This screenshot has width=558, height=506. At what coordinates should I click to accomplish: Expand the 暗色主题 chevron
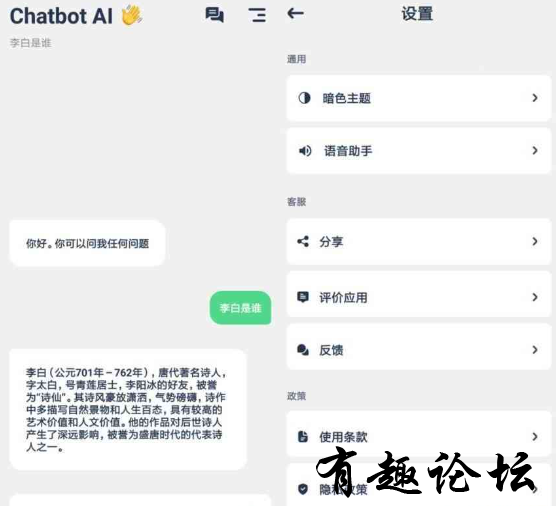pos(535,98)
